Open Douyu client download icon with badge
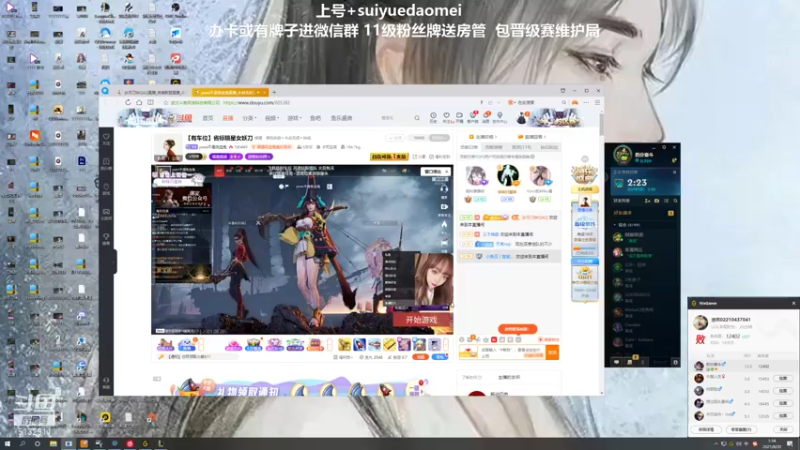 (x=473, y=117)
